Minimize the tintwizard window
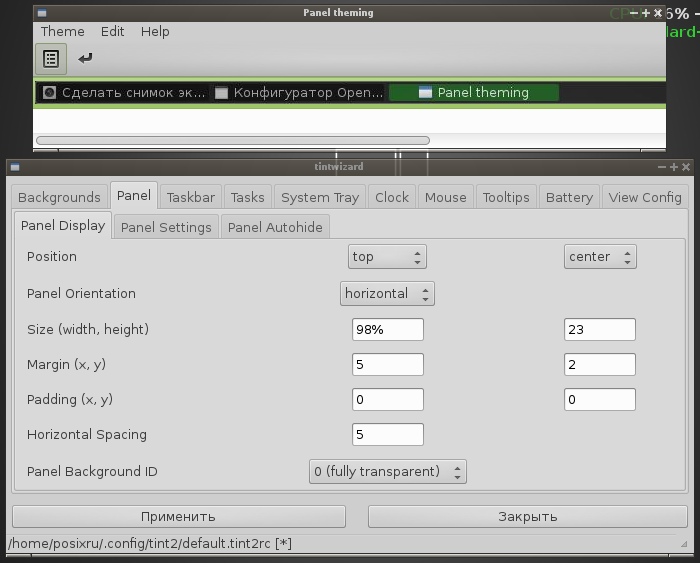This screenshot has width=700, height=563. (x=662, y=167)
